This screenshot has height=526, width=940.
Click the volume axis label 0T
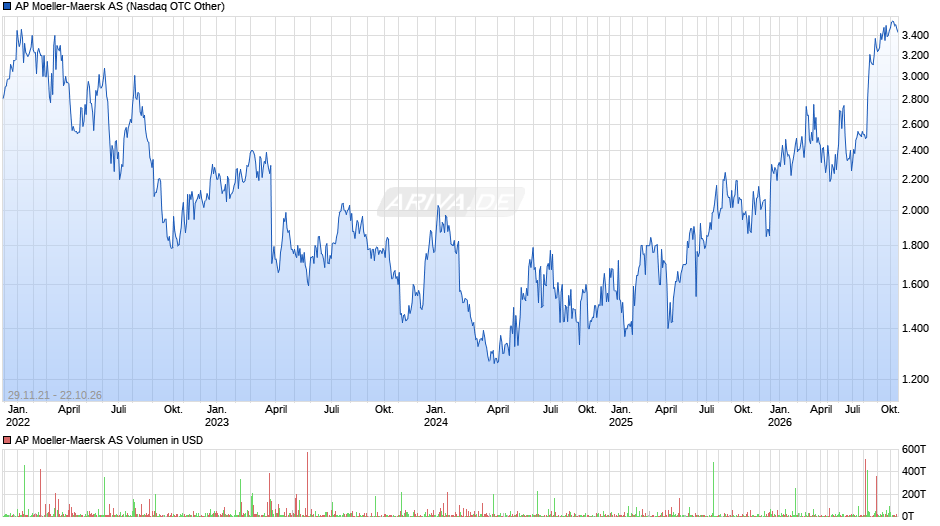908,516
